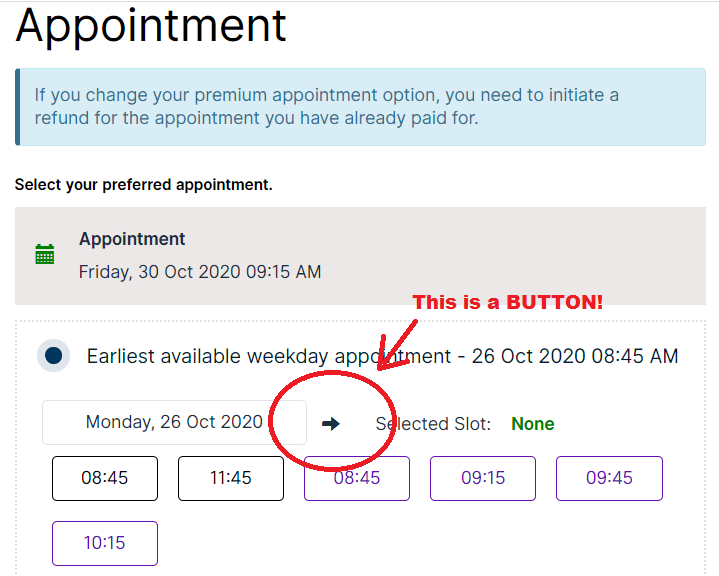Pick the purple-bordered 08:45 slot

coord(357,478)
